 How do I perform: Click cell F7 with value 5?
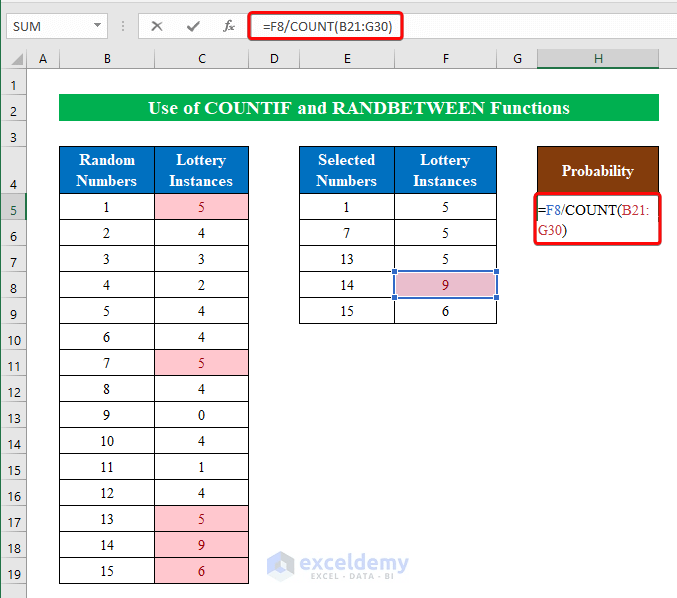[445, 259]
